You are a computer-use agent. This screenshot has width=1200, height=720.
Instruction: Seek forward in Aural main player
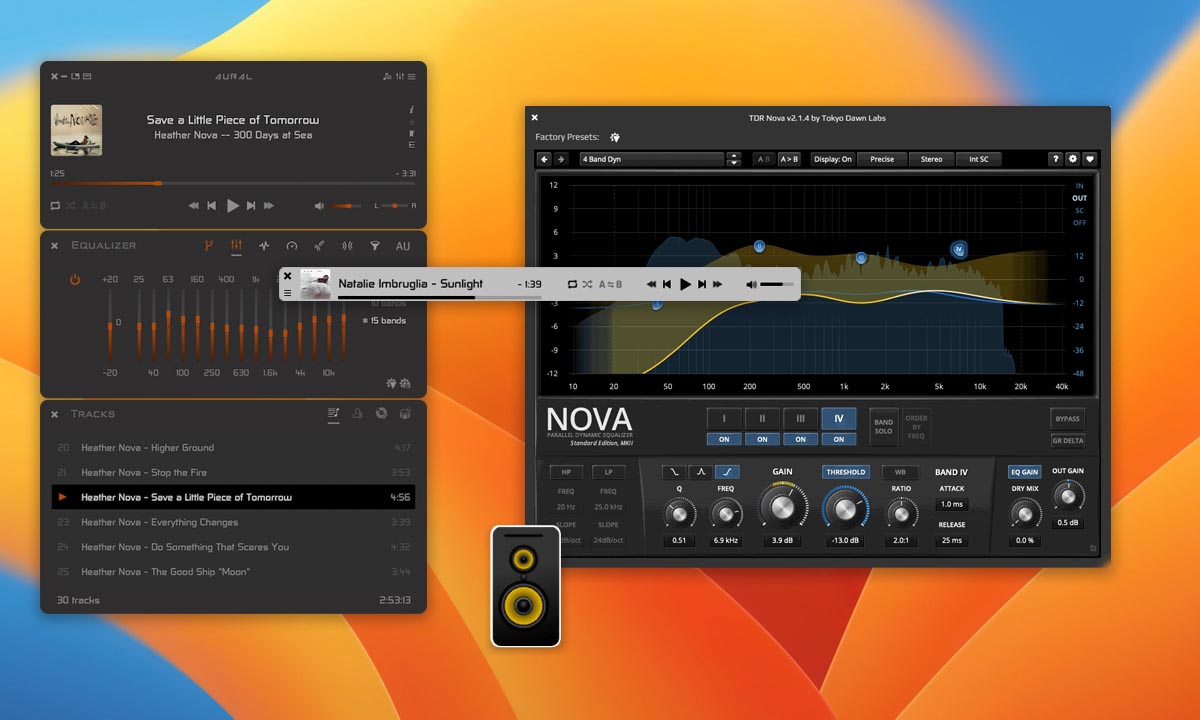click(x=268, y=205)
